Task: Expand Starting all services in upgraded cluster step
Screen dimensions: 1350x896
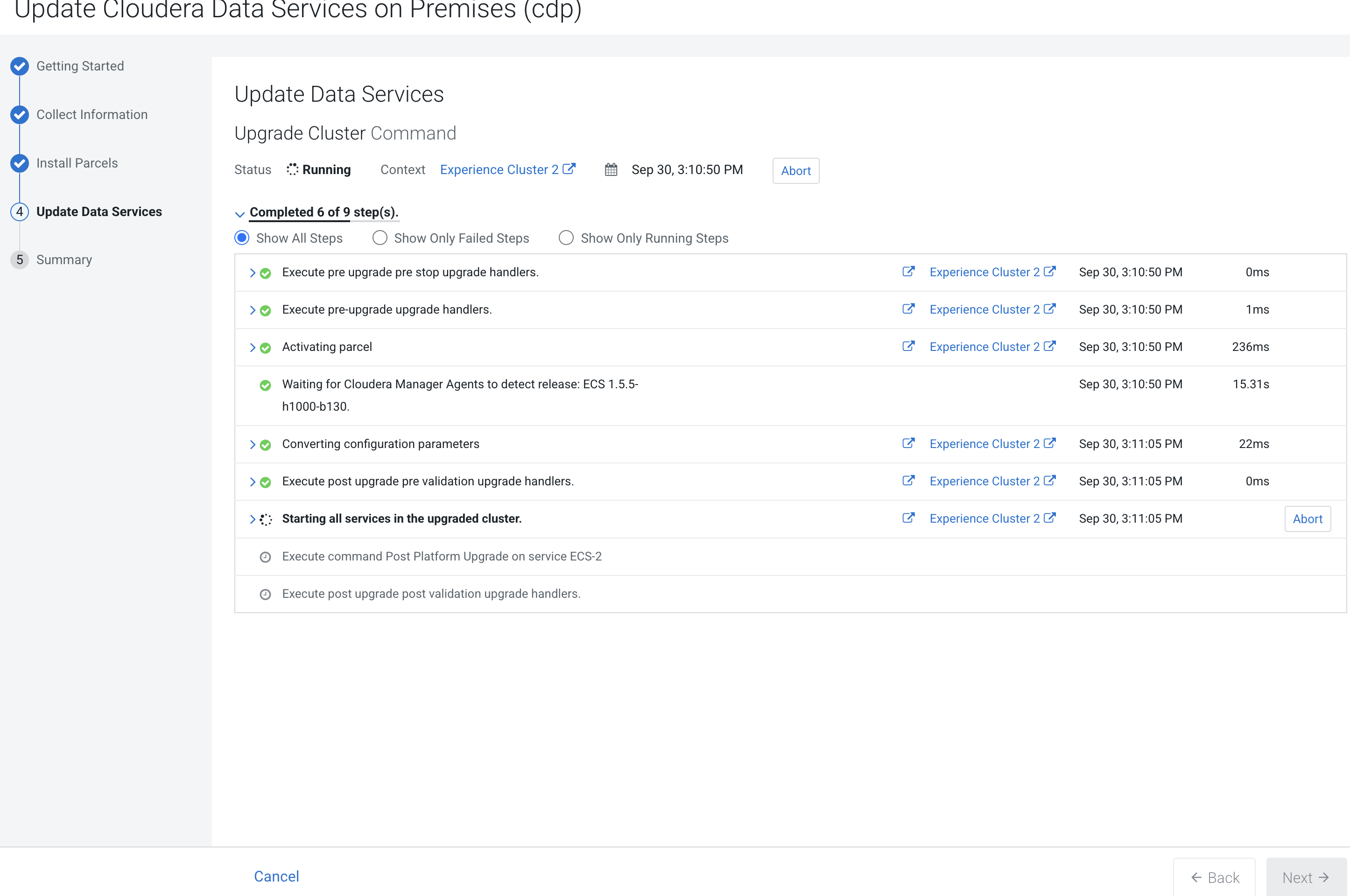Action: [x=252, y=519]
